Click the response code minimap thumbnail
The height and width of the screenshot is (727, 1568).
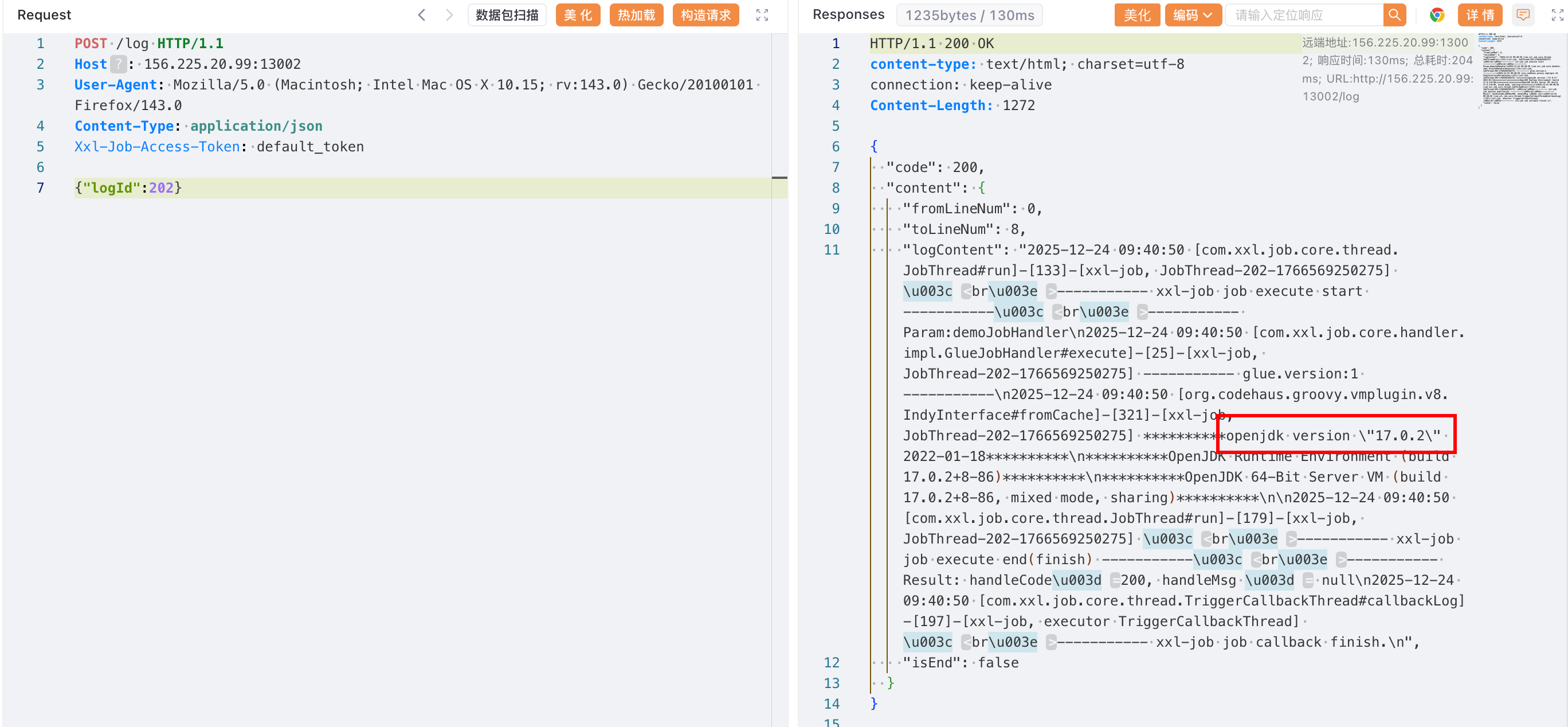click(x=1519, y=70)
